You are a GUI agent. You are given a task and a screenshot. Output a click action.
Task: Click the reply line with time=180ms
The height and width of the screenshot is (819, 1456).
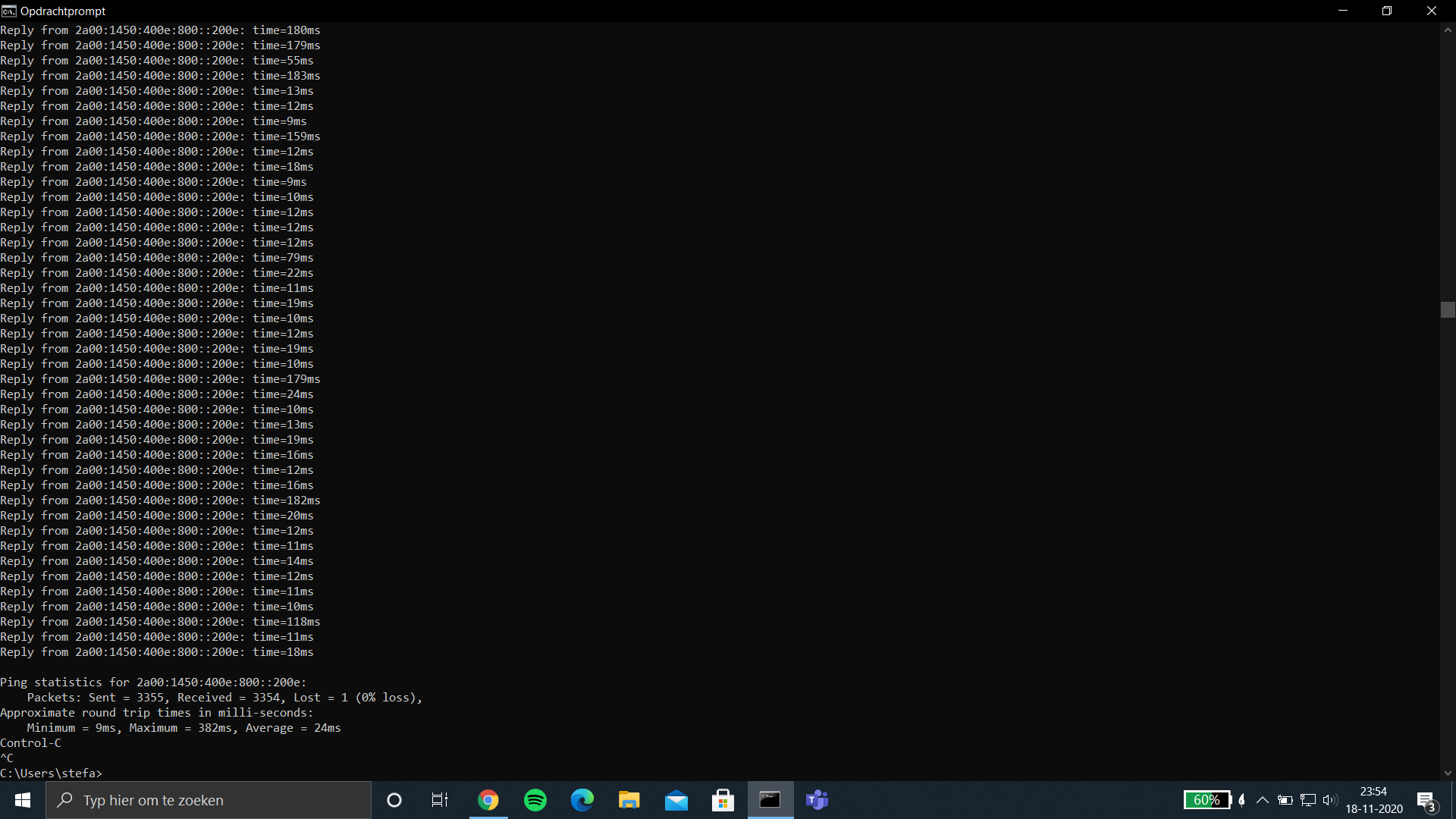[x=160, y=30]
